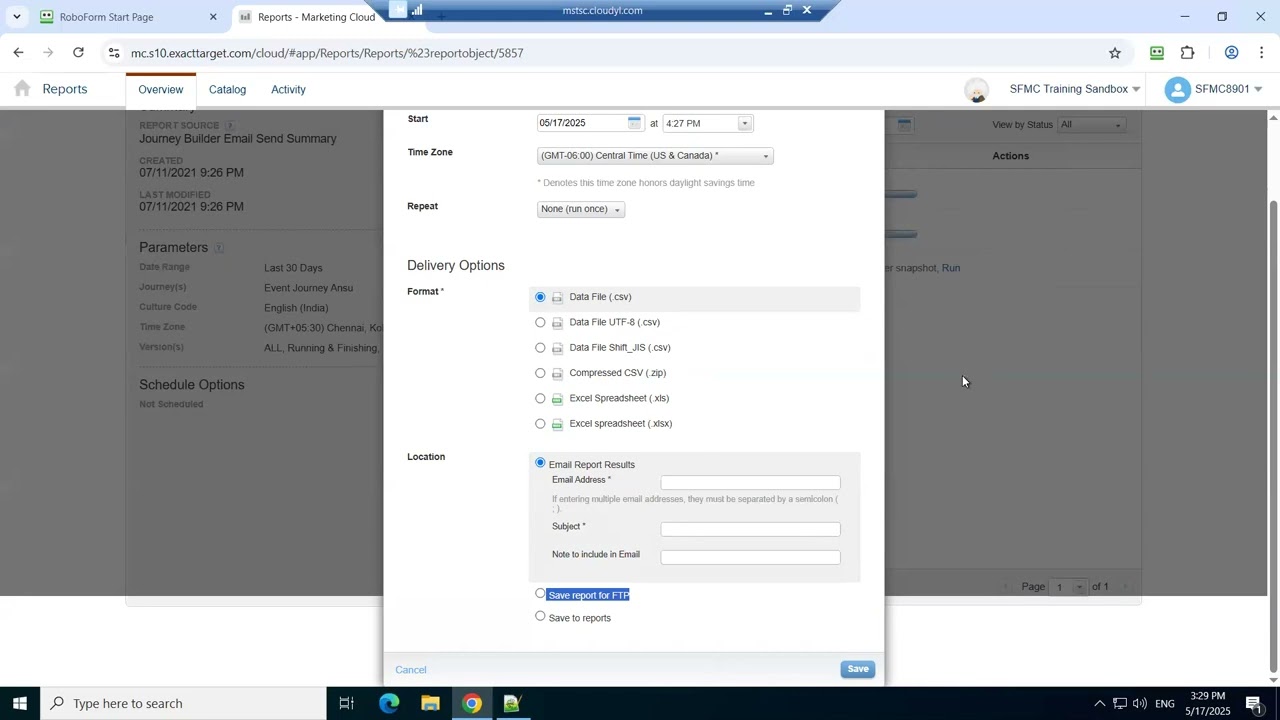Click the address bar URL
The height and width of the screenshot is (720, 1280).
coord(327,53)
